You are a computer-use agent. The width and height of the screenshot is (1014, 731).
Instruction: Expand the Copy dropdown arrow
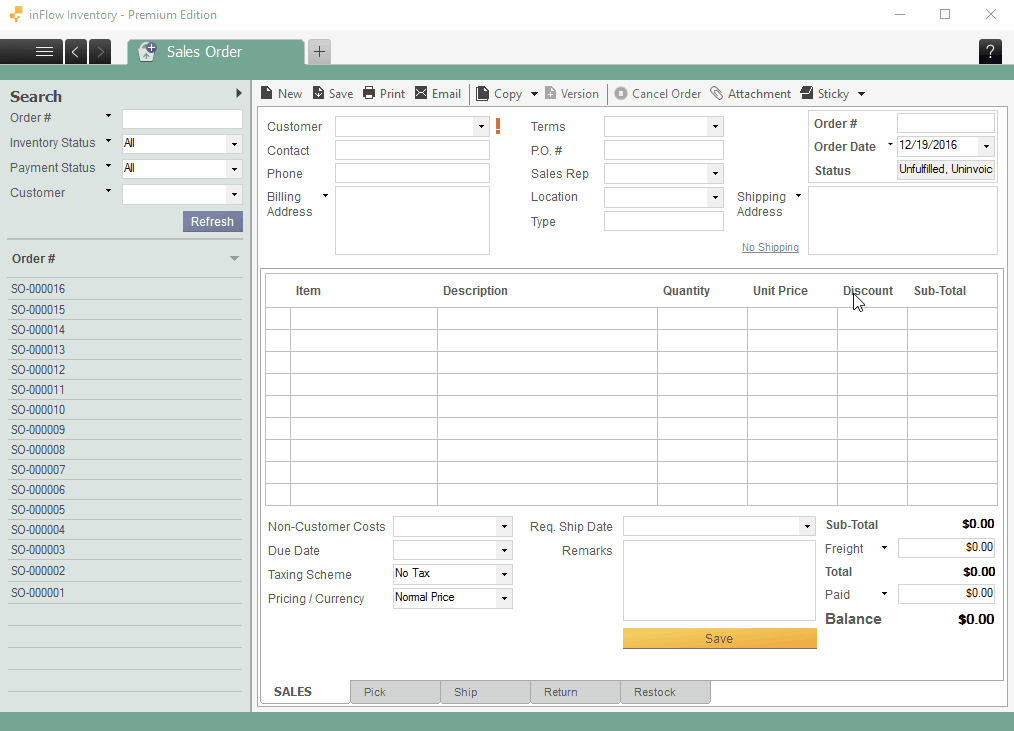pos(534,94)
